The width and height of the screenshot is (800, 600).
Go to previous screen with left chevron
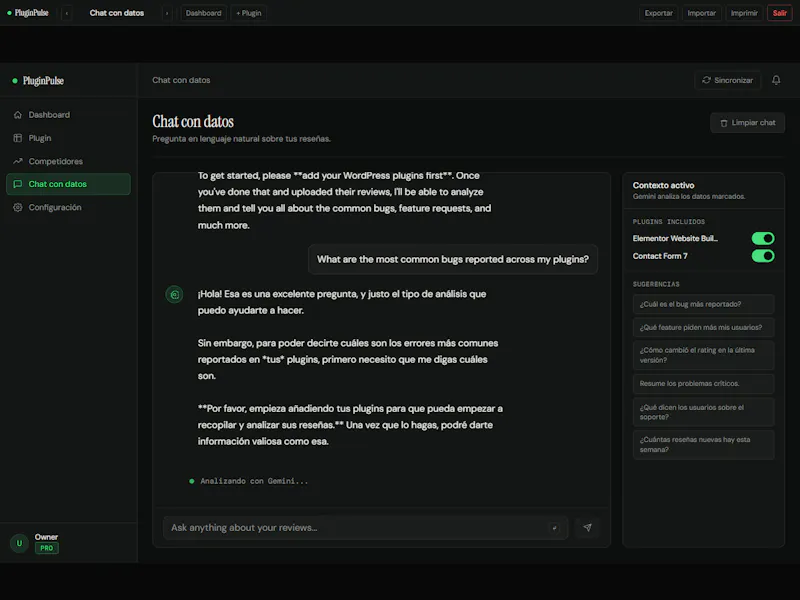point(66,13)
